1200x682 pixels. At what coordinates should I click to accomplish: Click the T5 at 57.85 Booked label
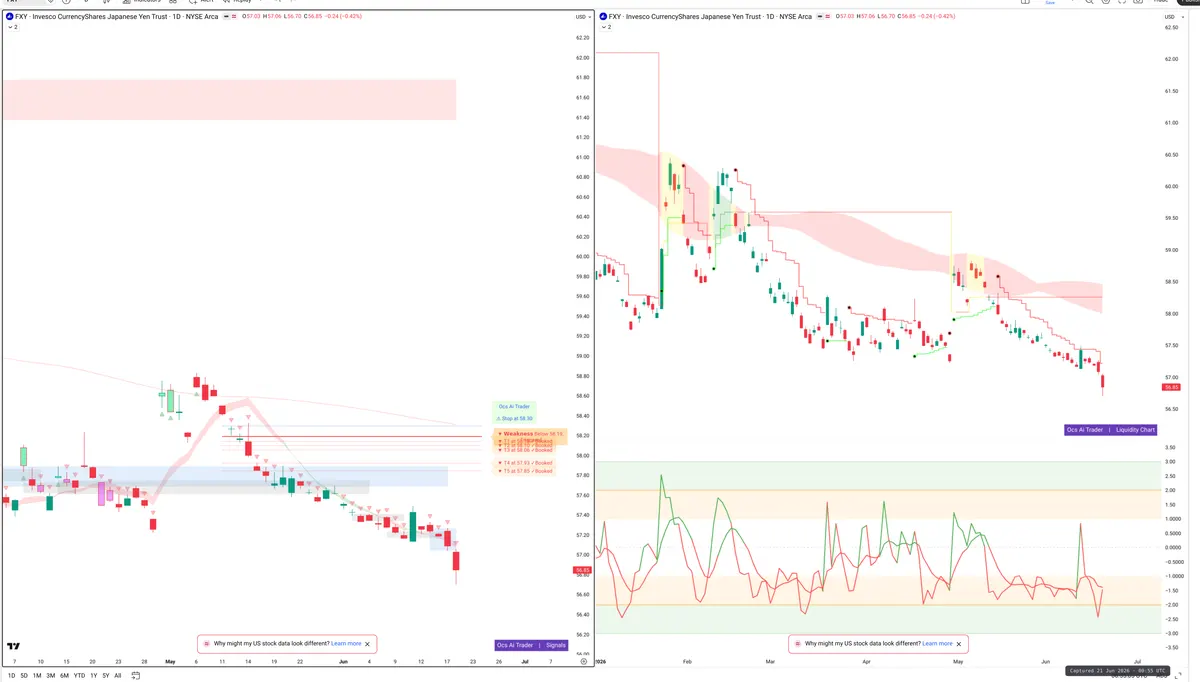pyautogui.click(x=525, y=471)
